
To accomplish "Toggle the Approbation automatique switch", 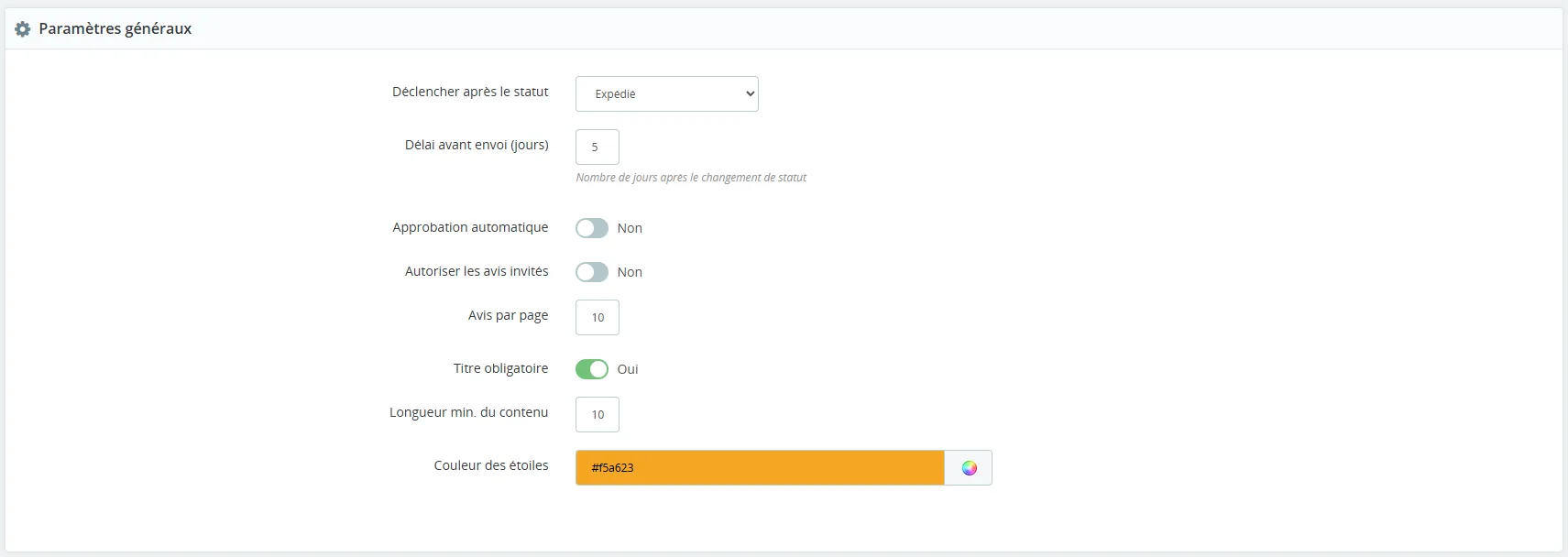I will tap(592, 228).
